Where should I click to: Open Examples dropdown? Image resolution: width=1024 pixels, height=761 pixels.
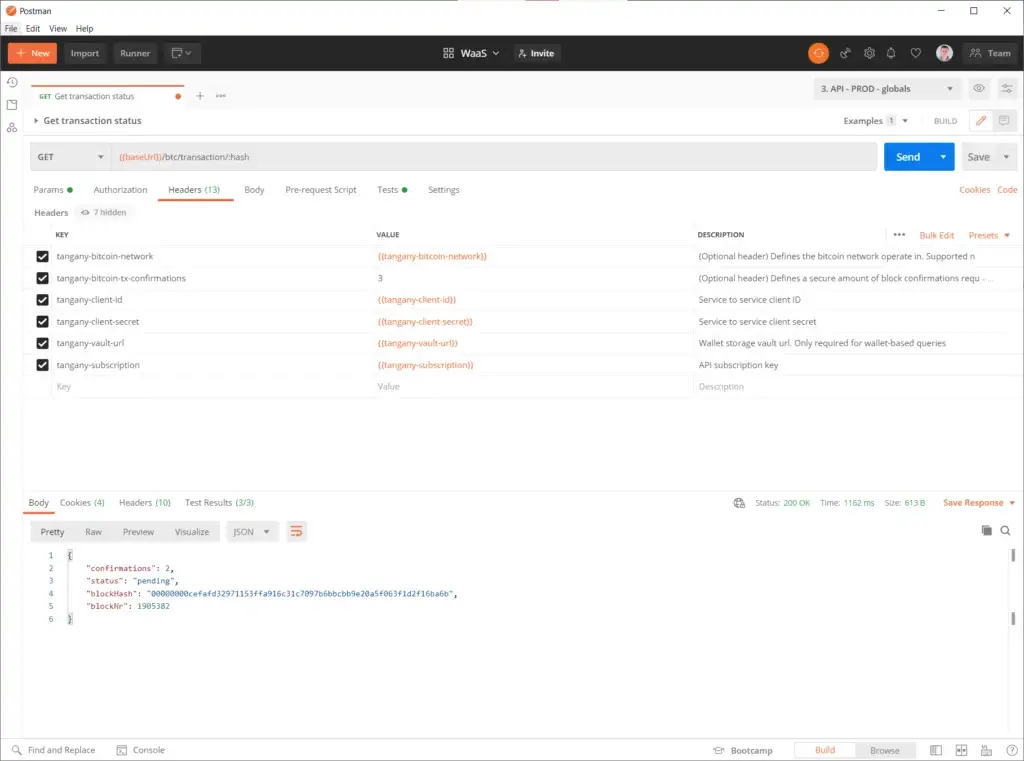875,121
